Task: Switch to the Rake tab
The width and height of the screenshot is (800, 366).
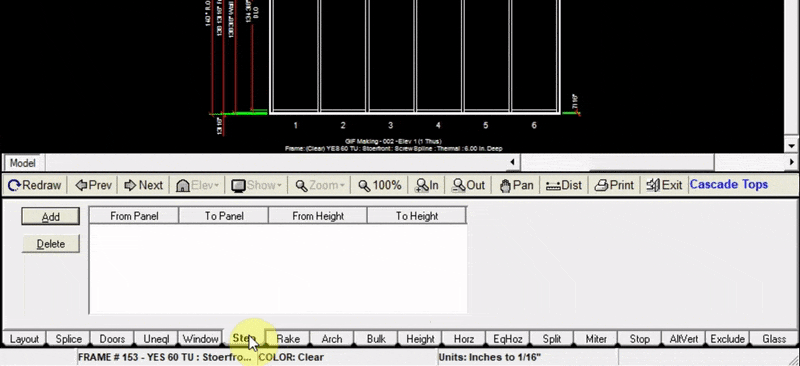Action: tap(288, 339)
